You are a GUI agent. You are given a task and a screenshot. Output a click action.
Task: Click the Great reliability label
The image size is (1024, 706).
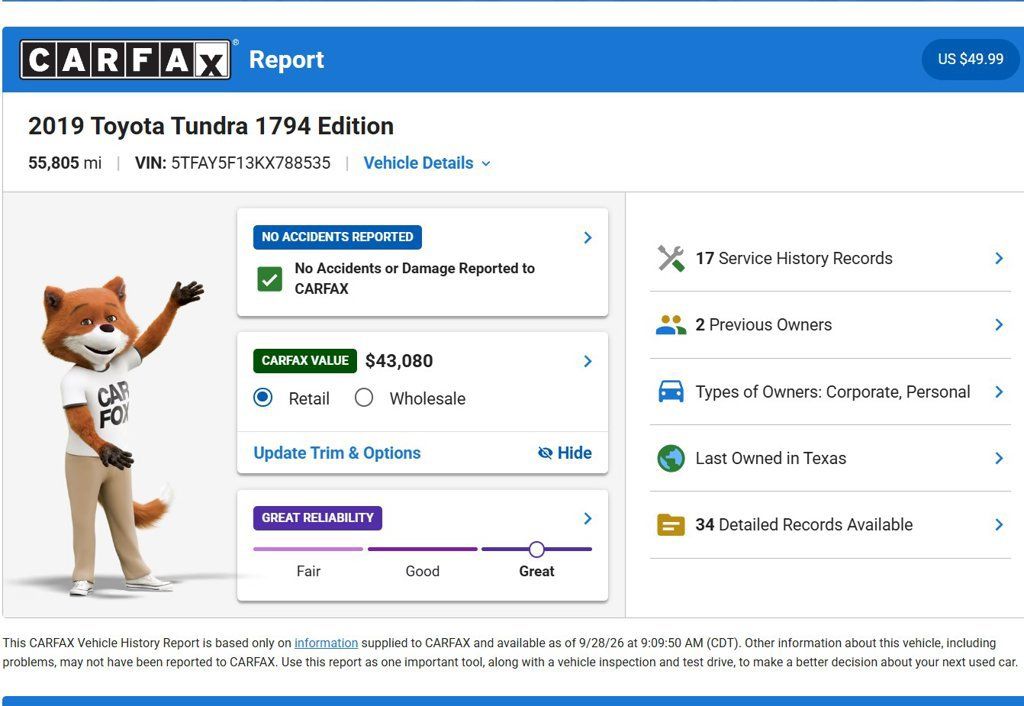click(537, 571)
